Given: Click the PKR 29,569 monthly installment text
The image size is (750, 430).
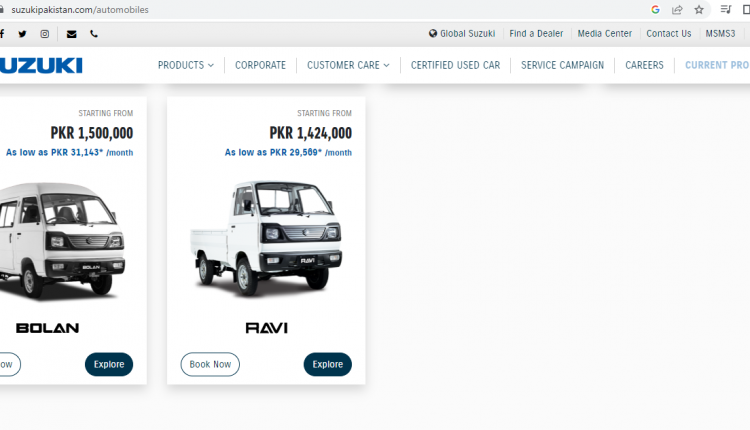Looking at the screenshot, I should (x=288, y=153).
